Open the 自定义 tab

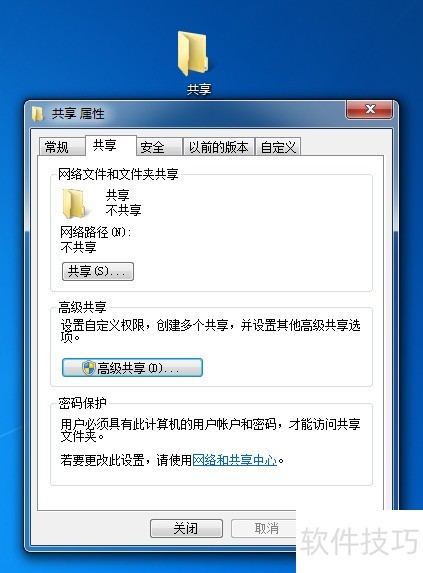[278, 147]
